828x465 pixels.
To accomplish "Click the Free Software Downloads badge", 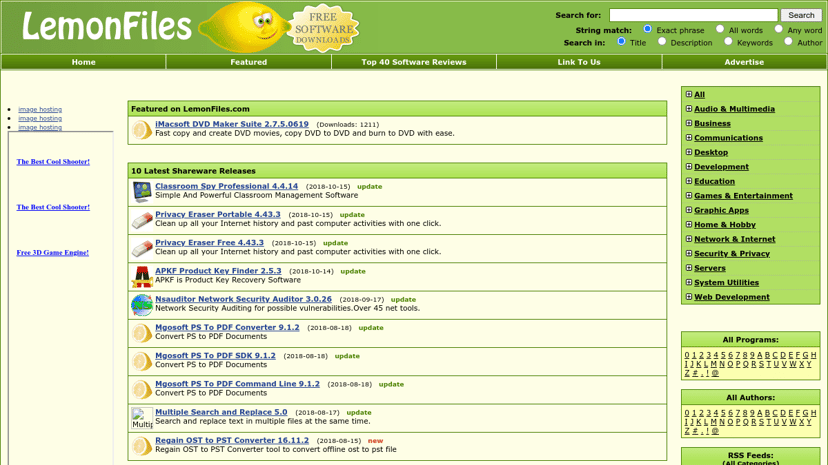I will [323, 29].
